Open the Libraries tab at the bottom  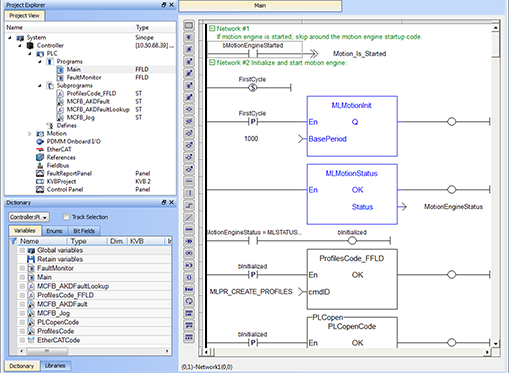55,366
